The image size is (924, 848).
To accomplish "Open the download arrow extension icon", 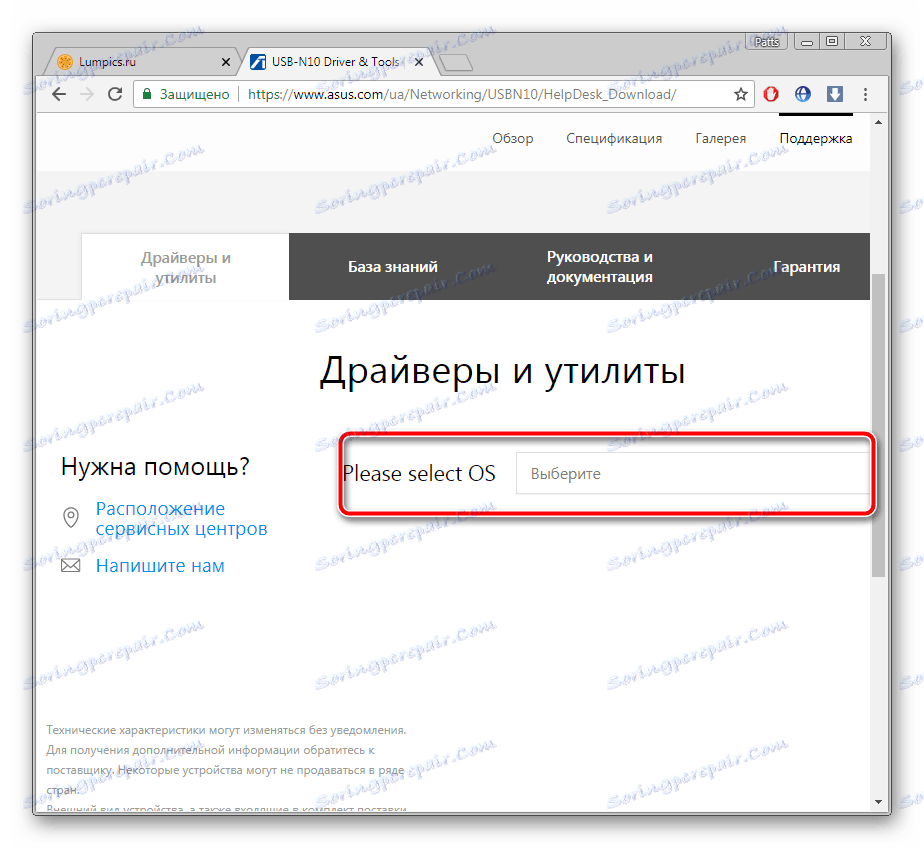I will (834, 94).
